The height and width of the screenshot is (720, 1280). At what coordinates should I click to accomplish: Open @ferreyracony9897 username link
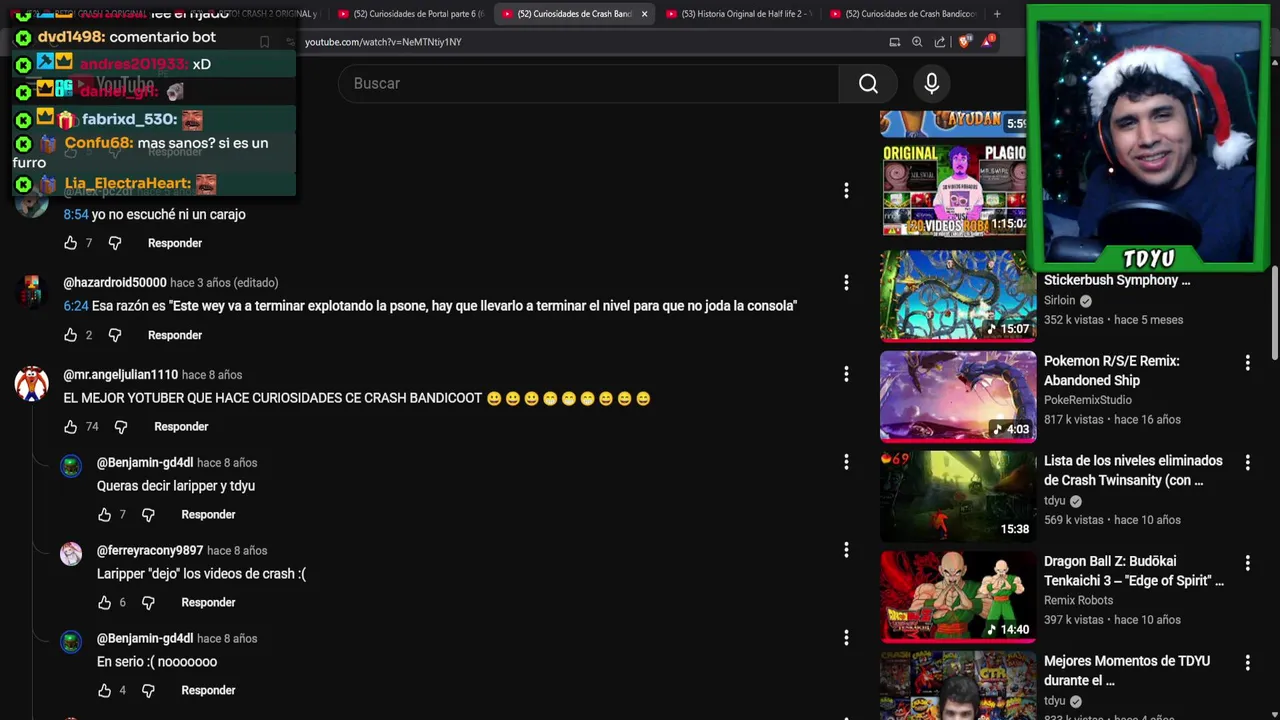(x=150, y=551)
